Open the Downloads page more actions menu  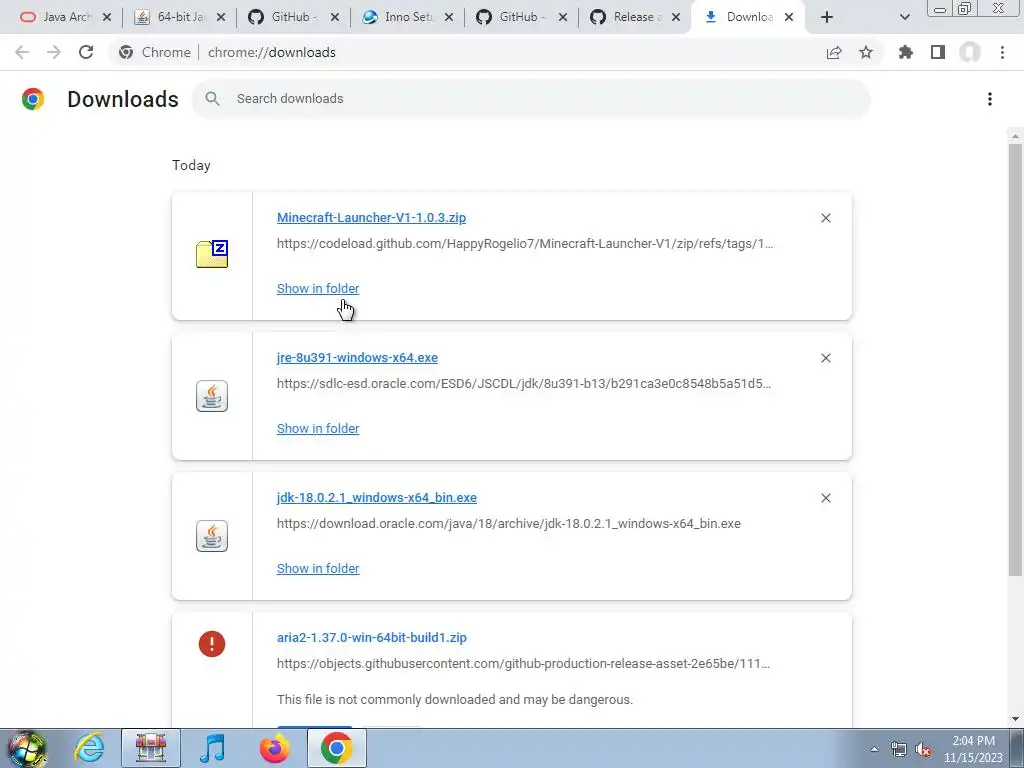click(990, 99)
